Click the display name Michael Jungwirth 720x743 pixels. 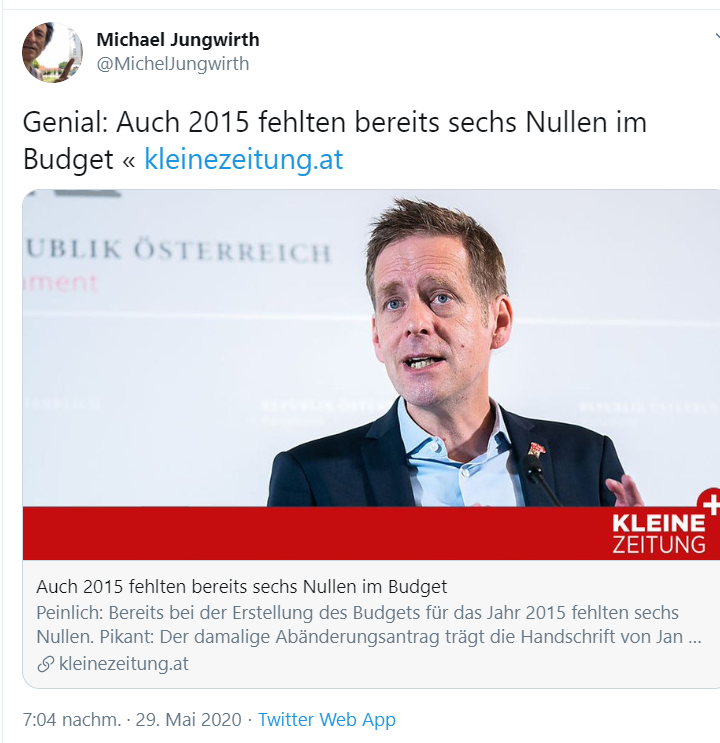tap(178, 39)
